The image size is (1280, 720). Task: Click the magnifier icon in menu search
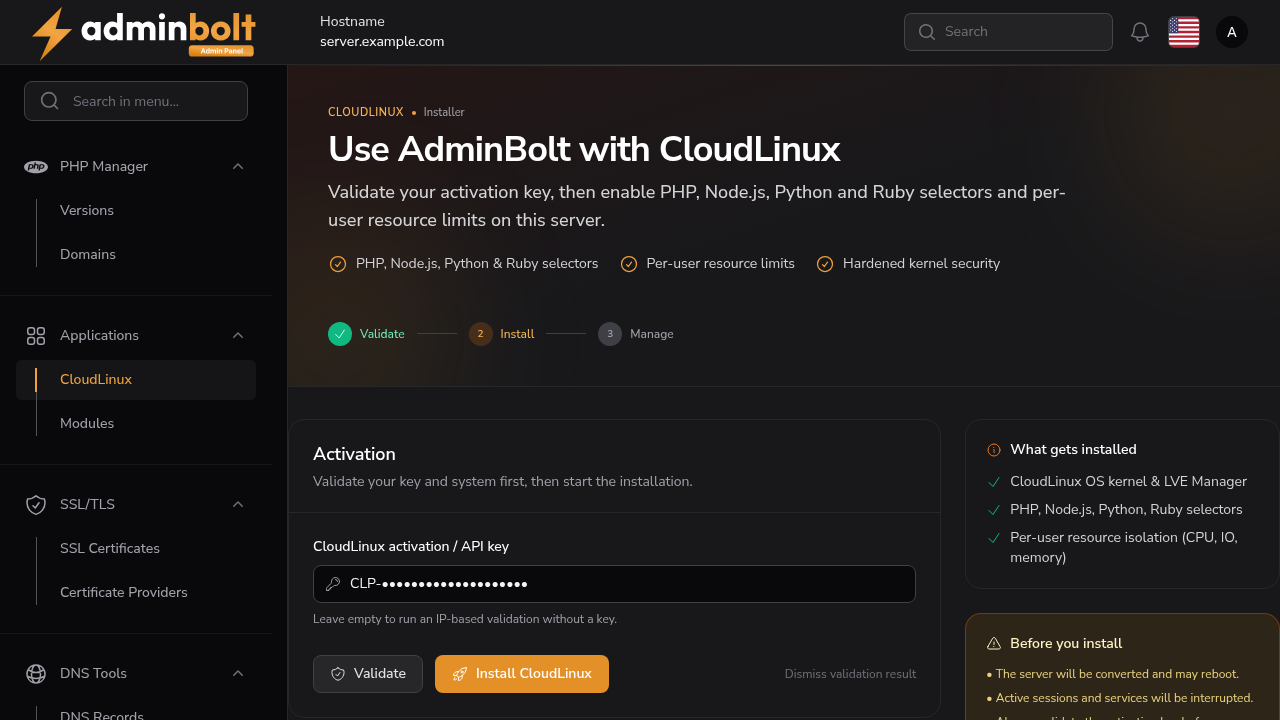pyautogui.click(x=50, y=101)
